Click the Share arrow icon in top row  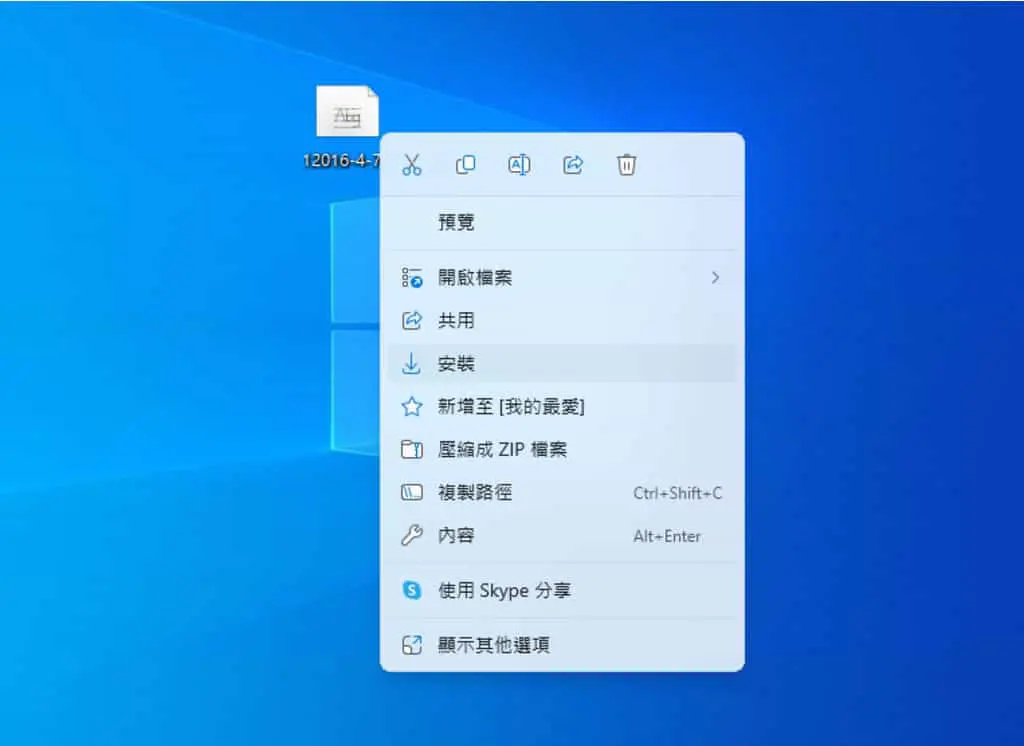coord(573,165)
